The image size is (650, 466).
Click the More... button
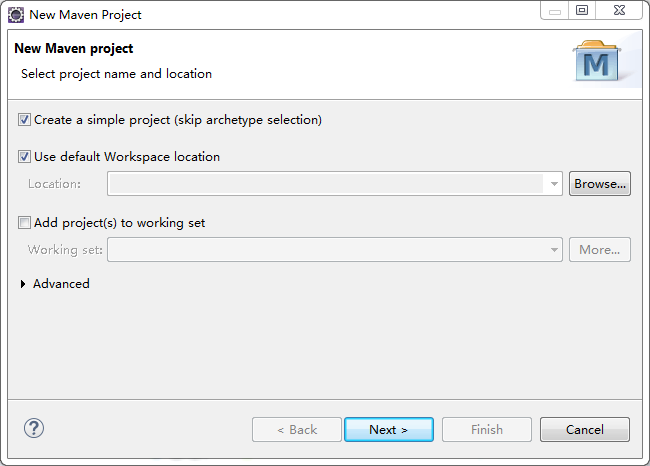click(600, 250)
